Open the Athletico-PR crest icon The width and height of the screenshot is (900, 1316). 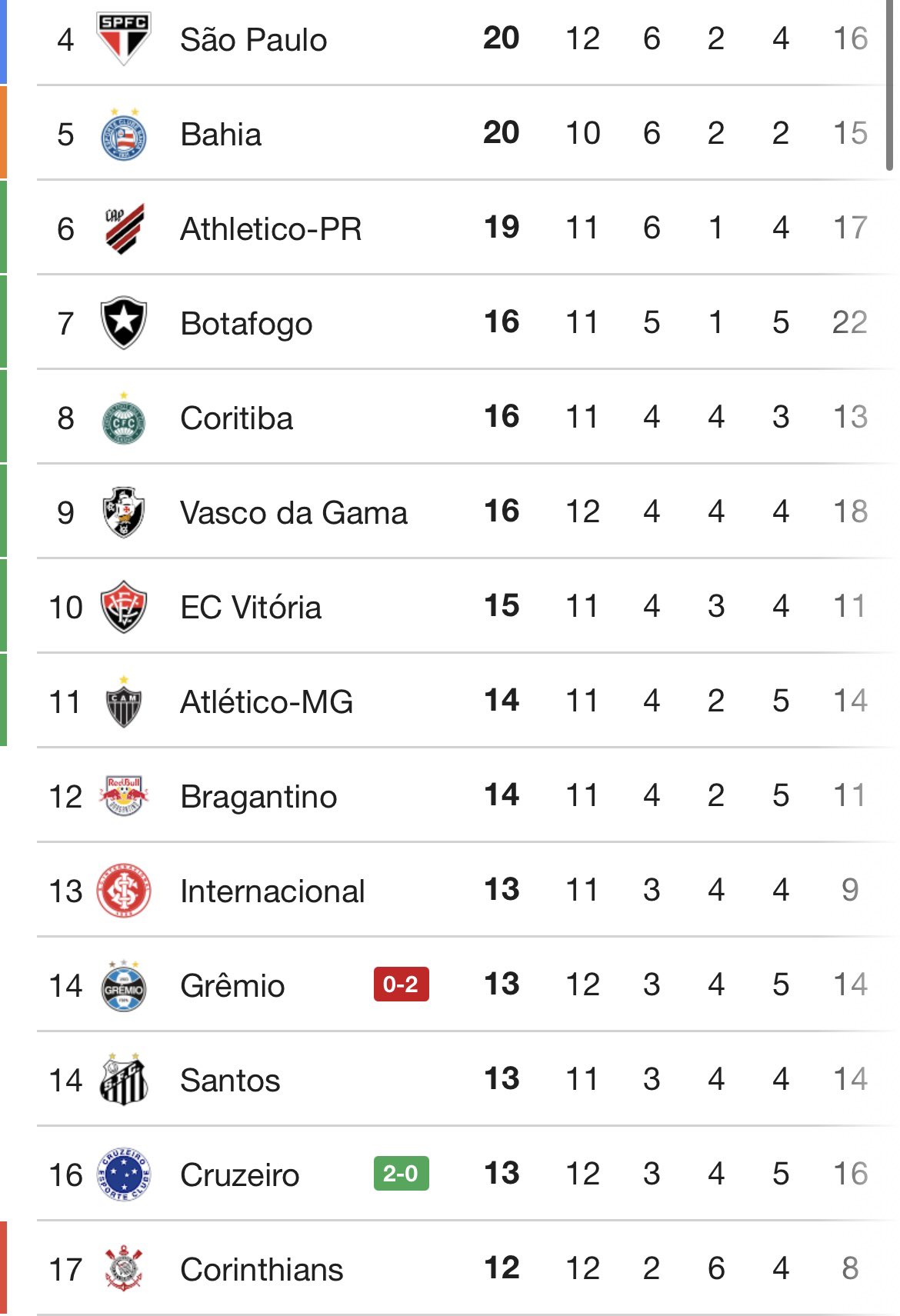pos(123,228)
